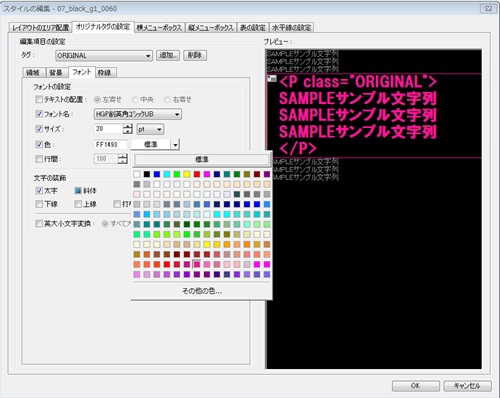Viewport: 500px width, 398px height.
Task: Go to the 表の設定 tab
Action: tap(253, 28)
